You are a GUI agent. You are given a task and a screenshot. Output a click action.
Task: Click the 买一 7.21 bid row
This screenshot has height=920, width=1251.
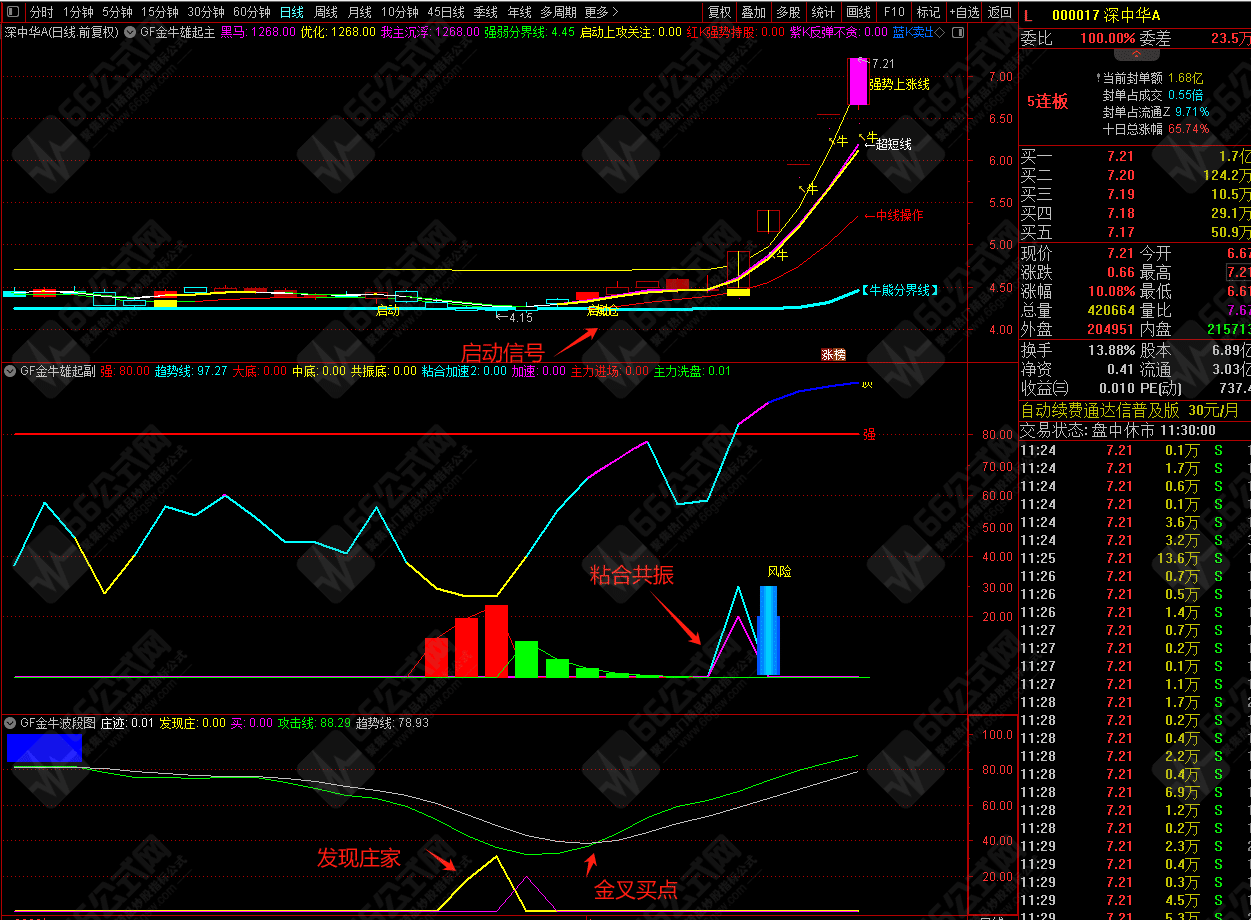click(x=1135, y=156)
